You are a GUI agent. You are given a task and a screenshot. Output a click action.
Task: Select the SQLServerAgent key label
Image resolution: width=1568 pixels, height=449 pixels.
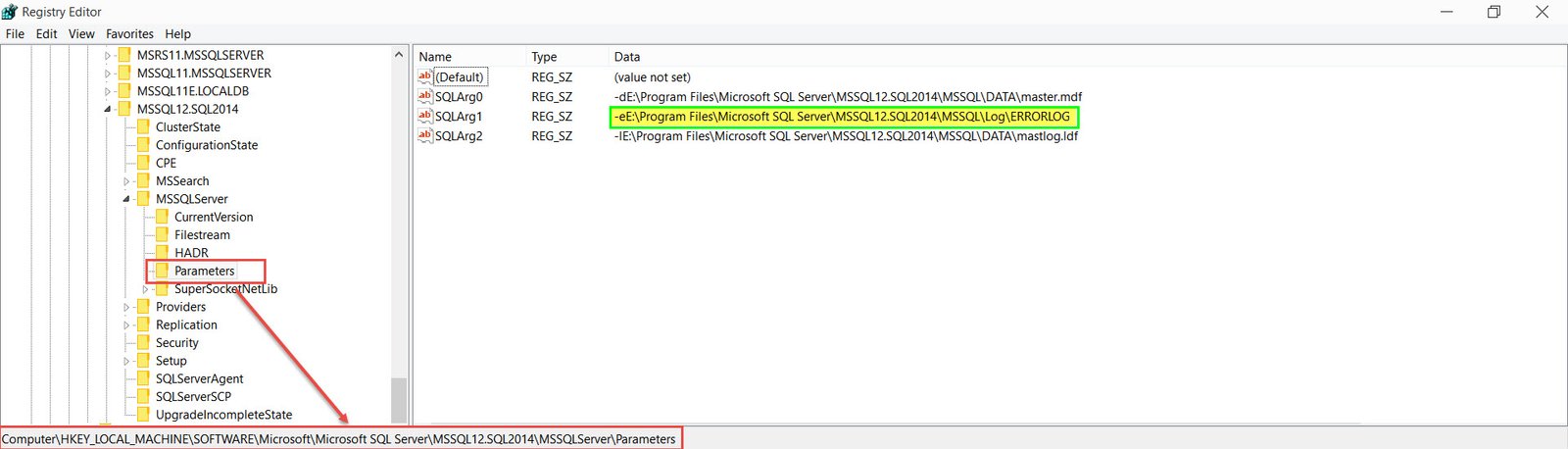[199, 378]
